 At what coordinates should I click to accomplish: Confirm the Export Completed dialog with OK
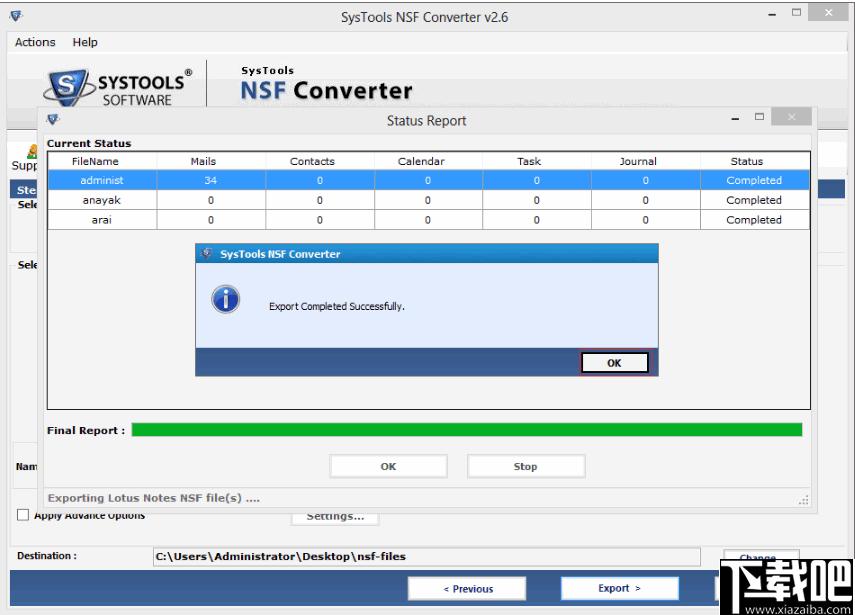pyautogui.click(x=615, y=363)
